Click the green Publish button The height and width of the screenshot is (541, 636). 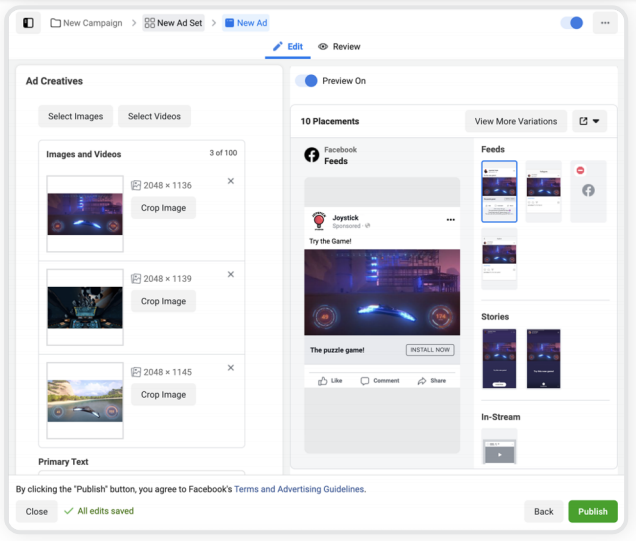point(593,511)
